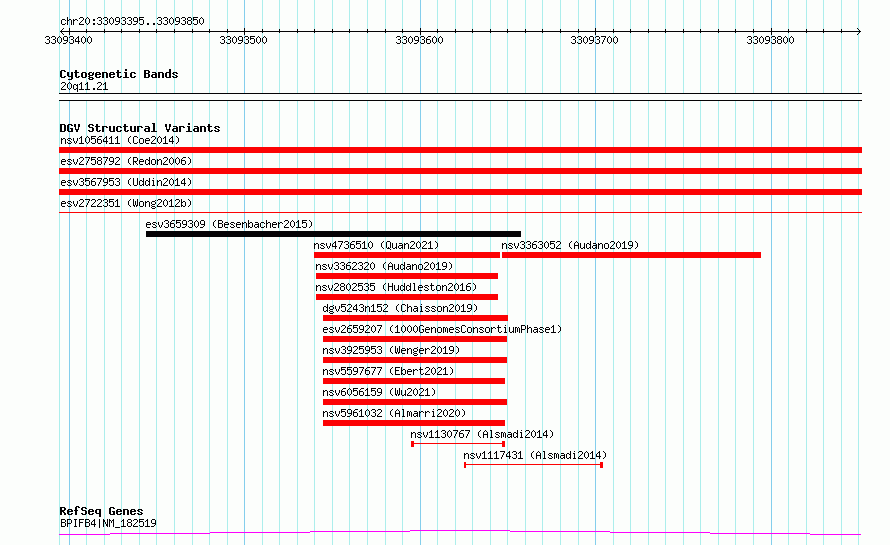Click the chr20:33093395..33093850 region label
The image size is (890, 545).
tap(132, 22)
